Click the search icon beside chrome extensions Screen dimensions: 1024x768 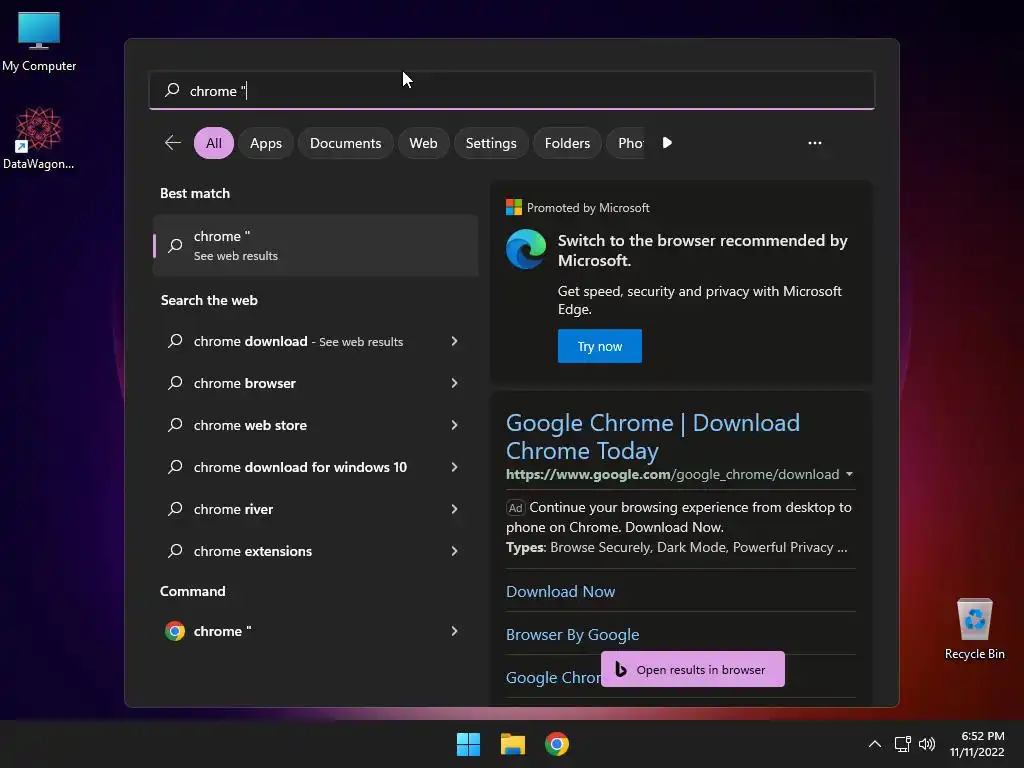[x=175, y=551]
